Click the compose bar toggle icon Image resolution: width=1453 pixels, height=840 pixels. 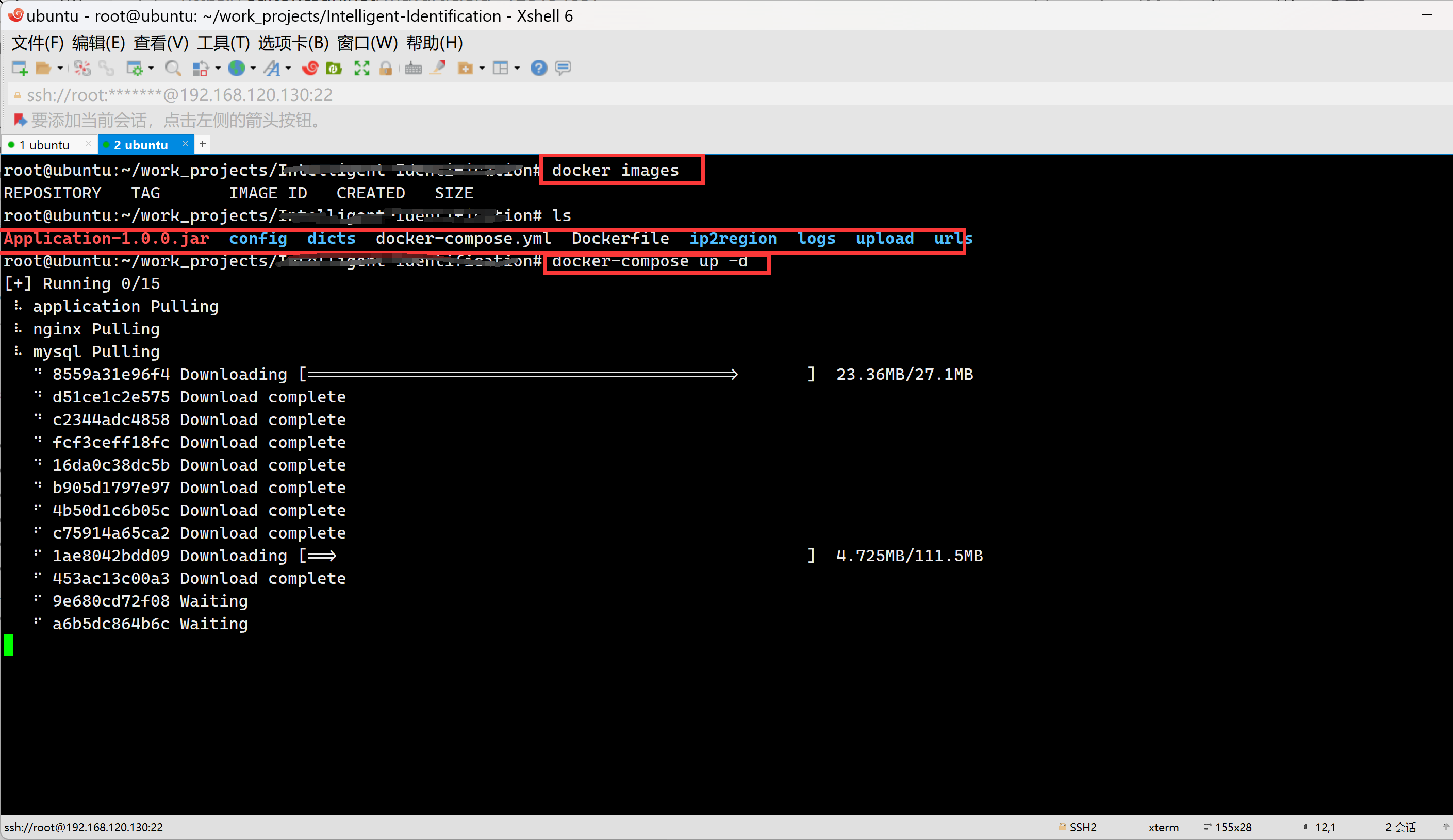[x=562, y=67]
